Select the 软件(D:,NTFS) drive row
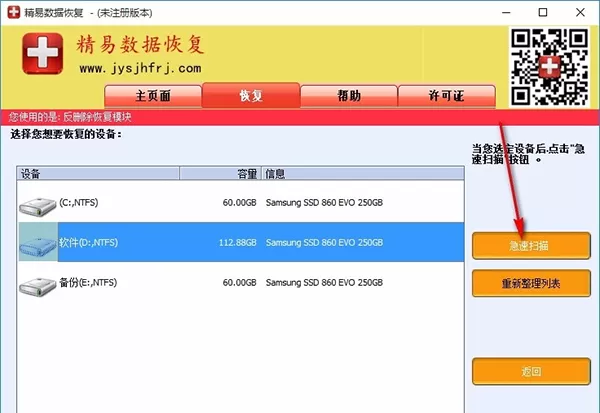The width and height of the screenshot is (600, 413). point(241,242)
